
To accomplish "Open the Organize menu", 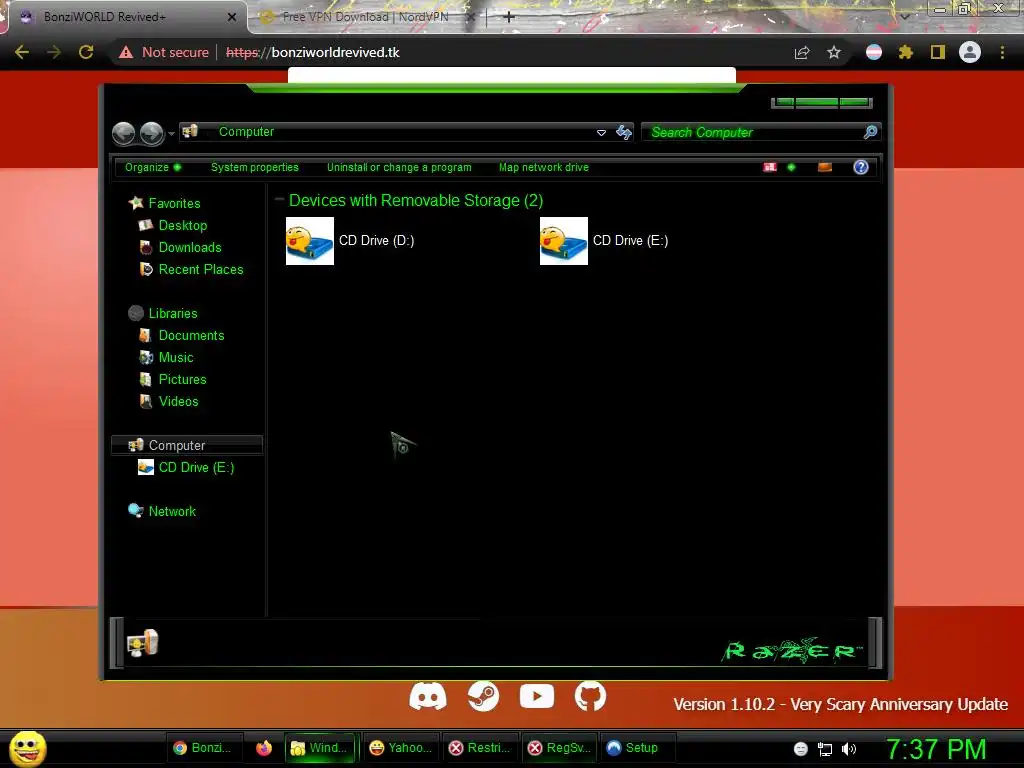I will [x=153, y=167].
